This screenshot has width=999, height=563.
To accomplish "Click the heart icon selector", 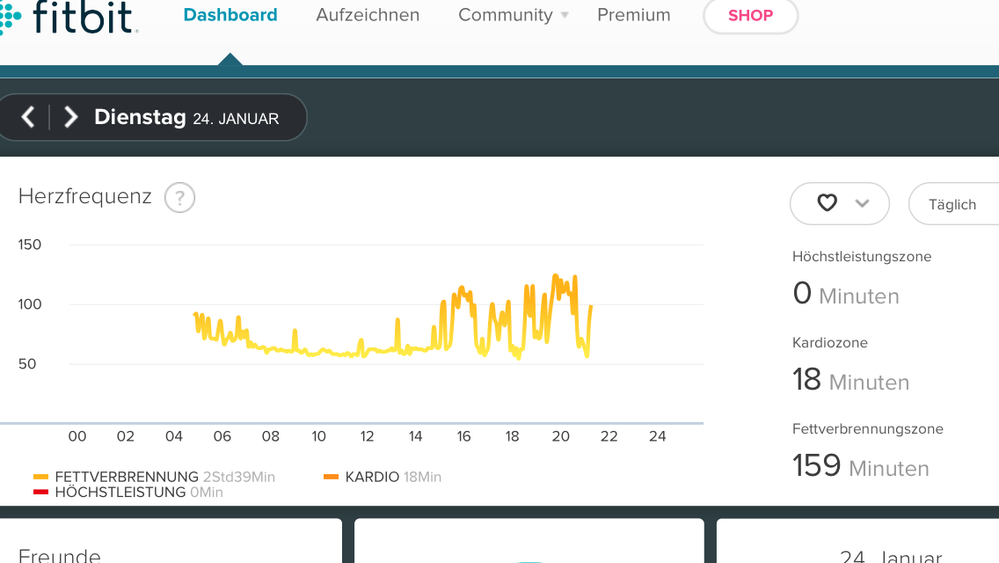I will coord(827,204).
